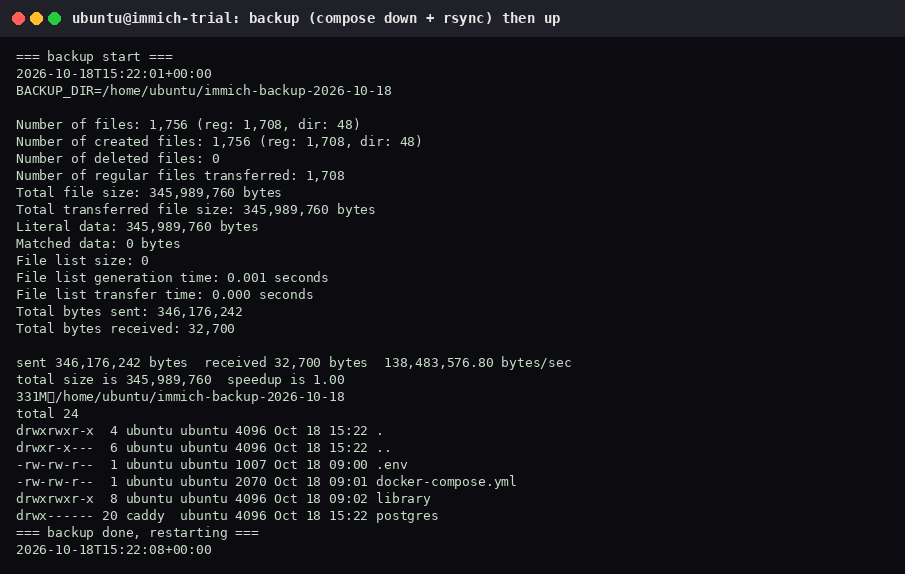The image size is (905, 574).
Task: Click the '.env' file name in listing
Action: point(392,465)
